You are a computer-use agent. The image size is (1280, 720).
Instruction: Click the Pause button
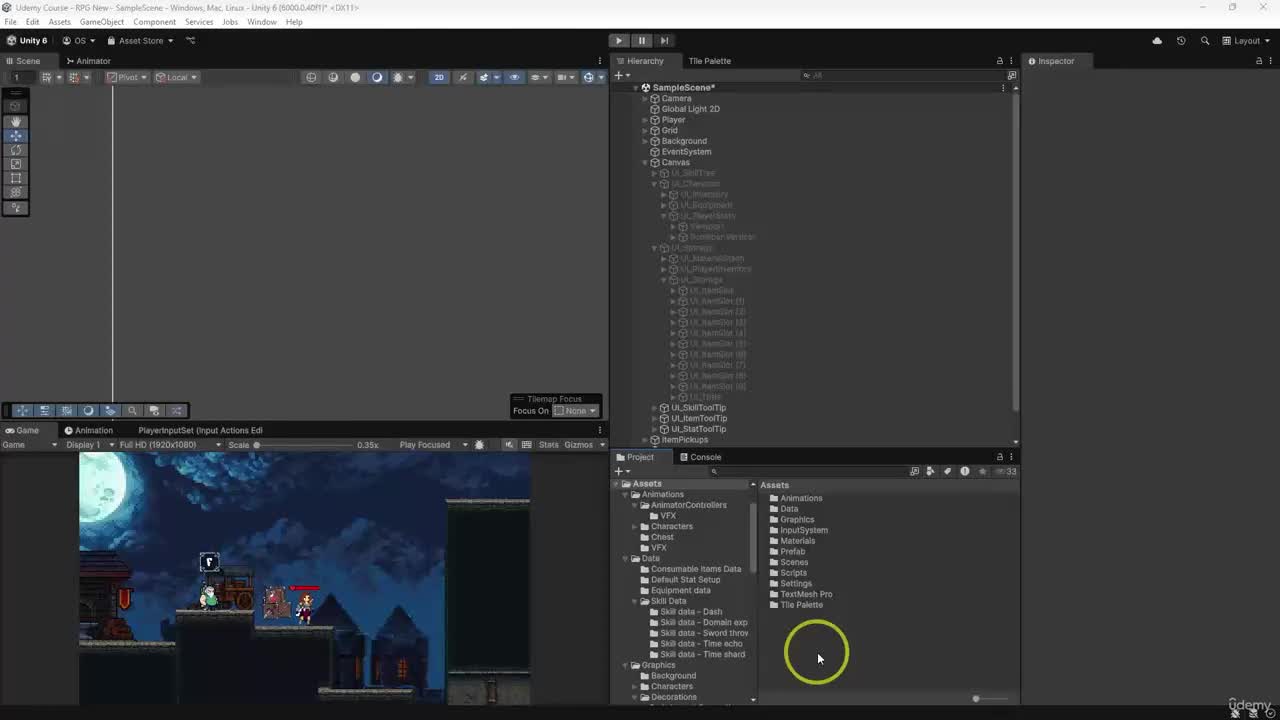(642, 40)
